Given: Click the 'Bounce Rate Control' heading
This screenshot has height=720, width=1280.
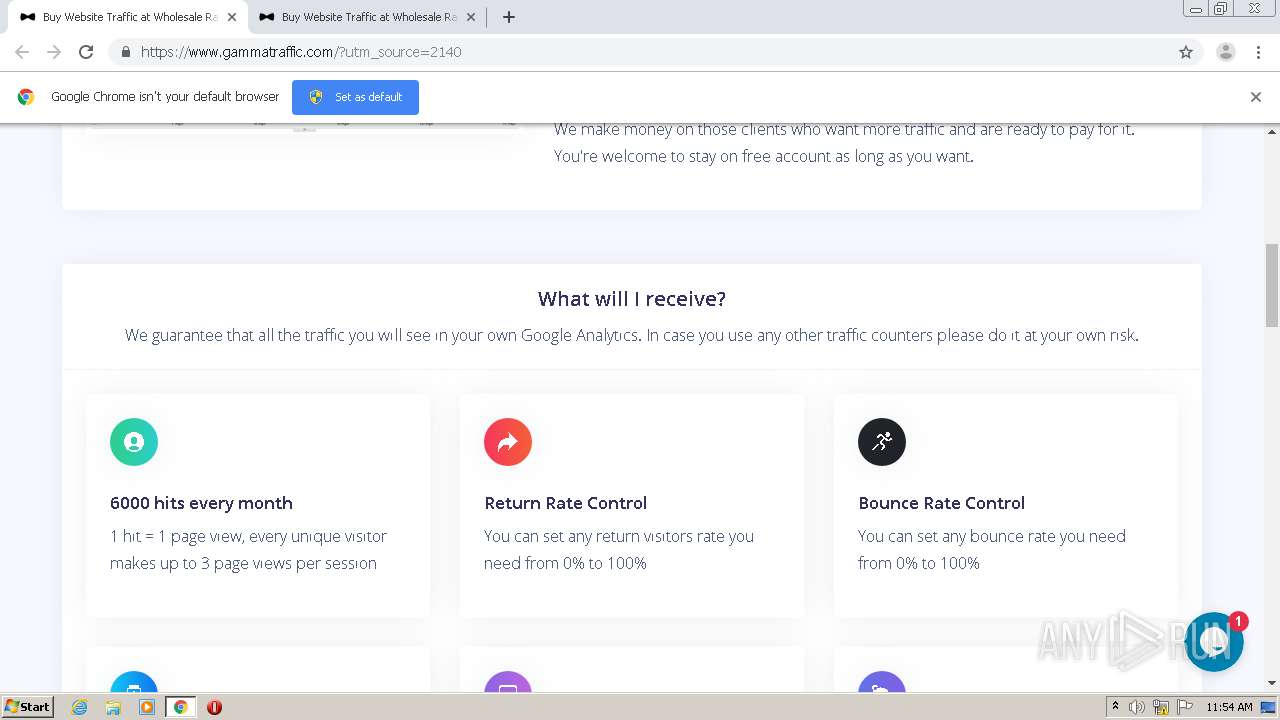Looking at the screenshot, I should 941,503.
